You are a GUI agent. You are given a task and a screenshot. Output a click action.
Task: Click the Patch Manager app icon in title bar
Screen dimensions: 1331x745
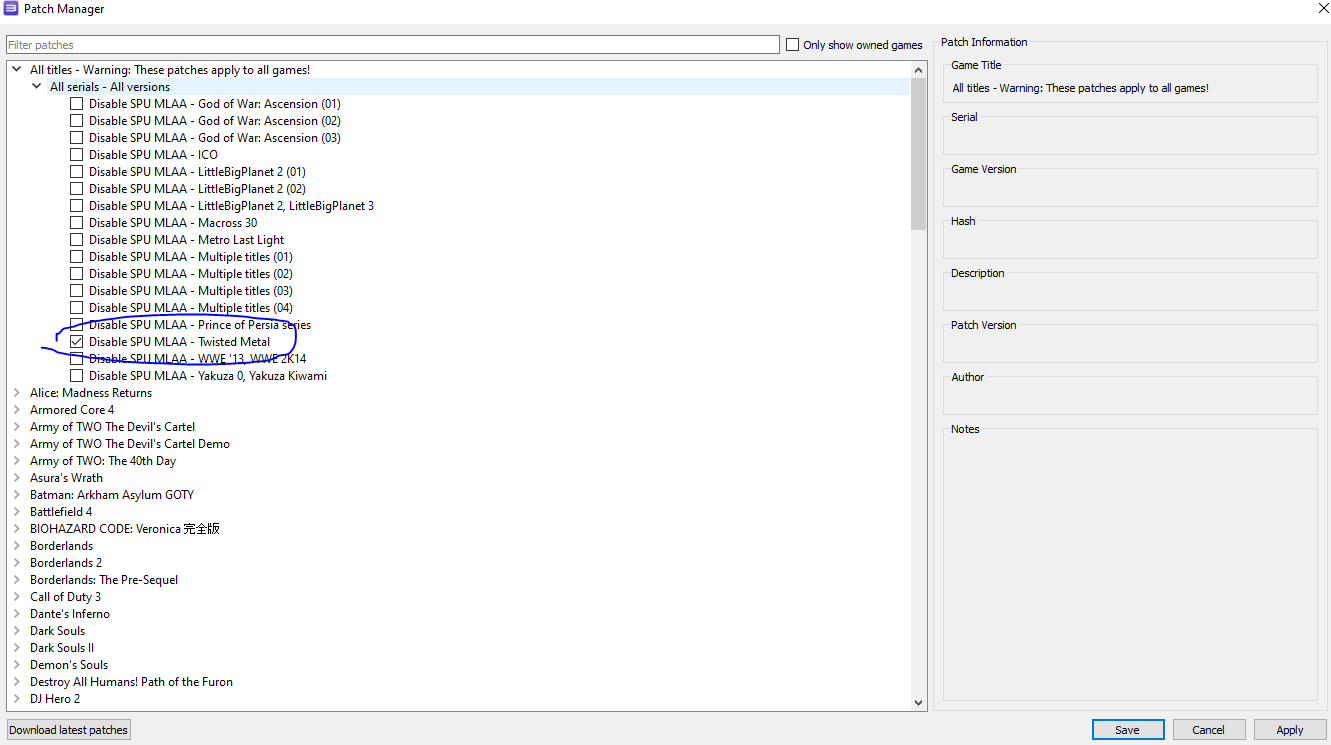[x=10, y=9]
